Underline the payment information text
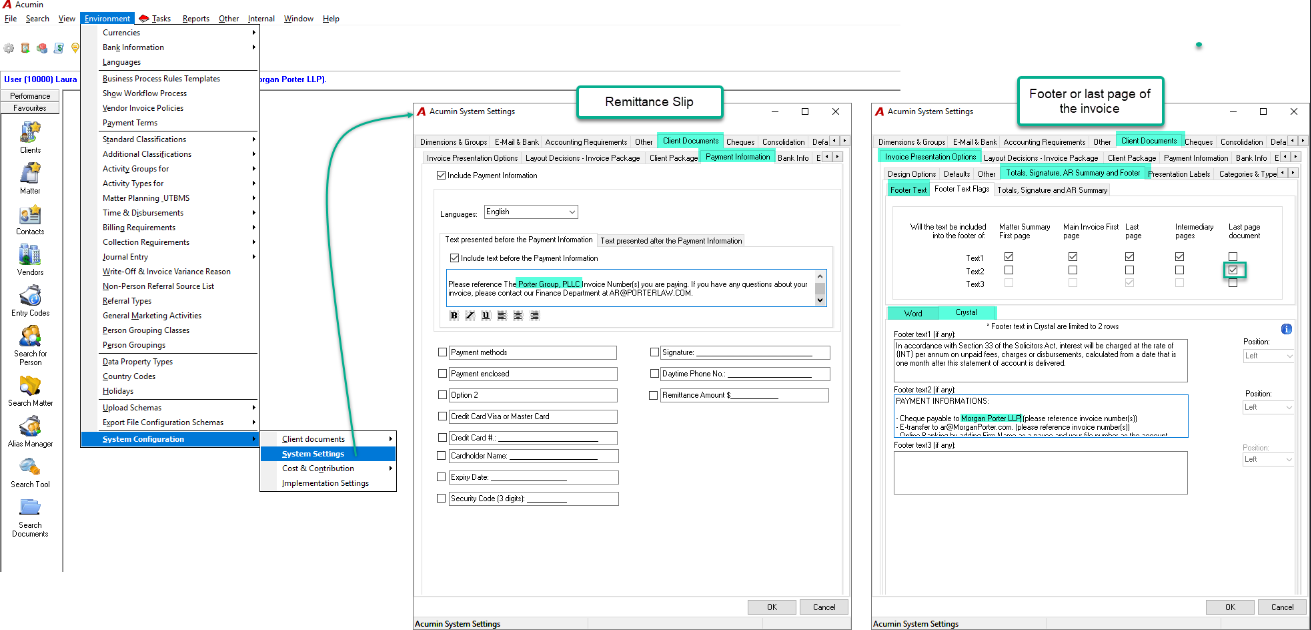1311x630 pixels. 486,315
